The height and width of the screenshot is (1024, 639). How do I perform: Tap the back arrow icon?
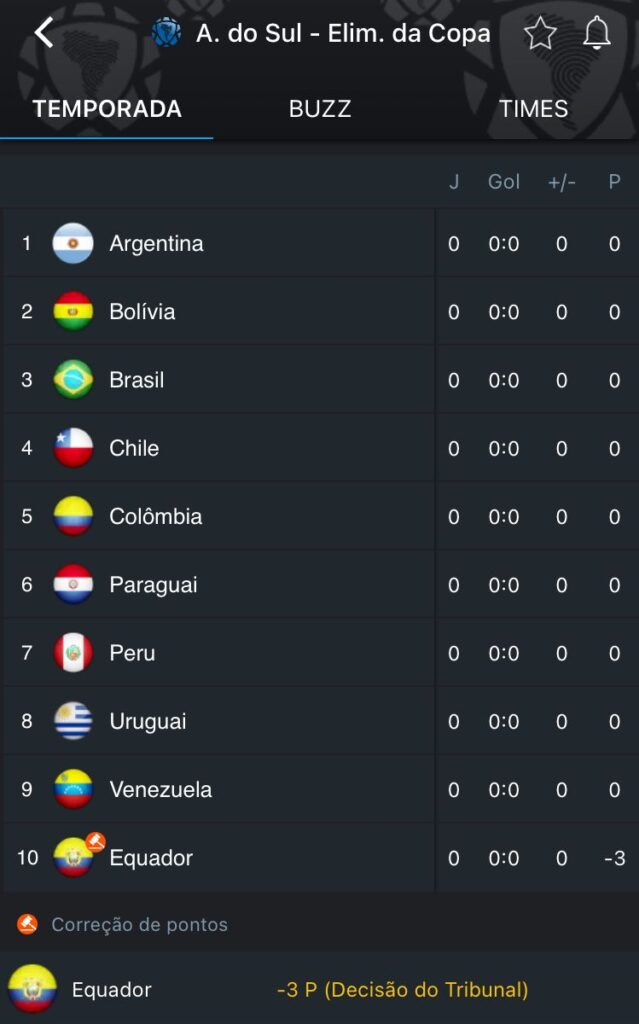pos(43,33)
